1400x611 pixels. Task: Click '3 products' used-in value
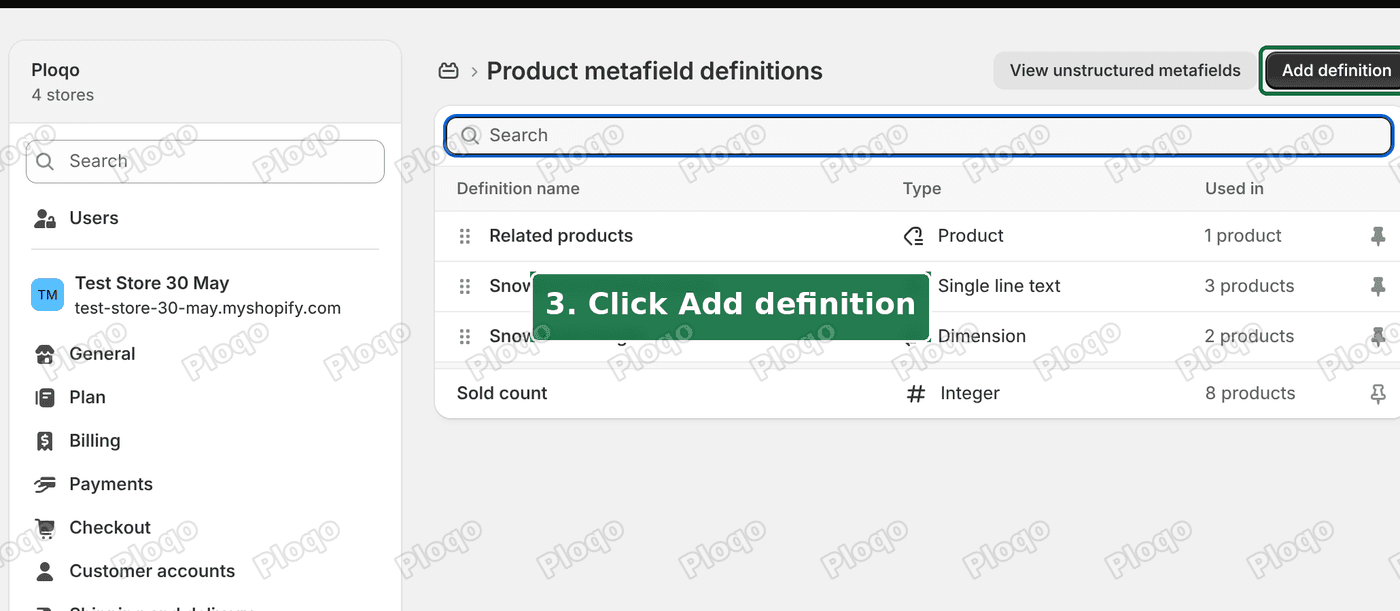coord(1249,286)
